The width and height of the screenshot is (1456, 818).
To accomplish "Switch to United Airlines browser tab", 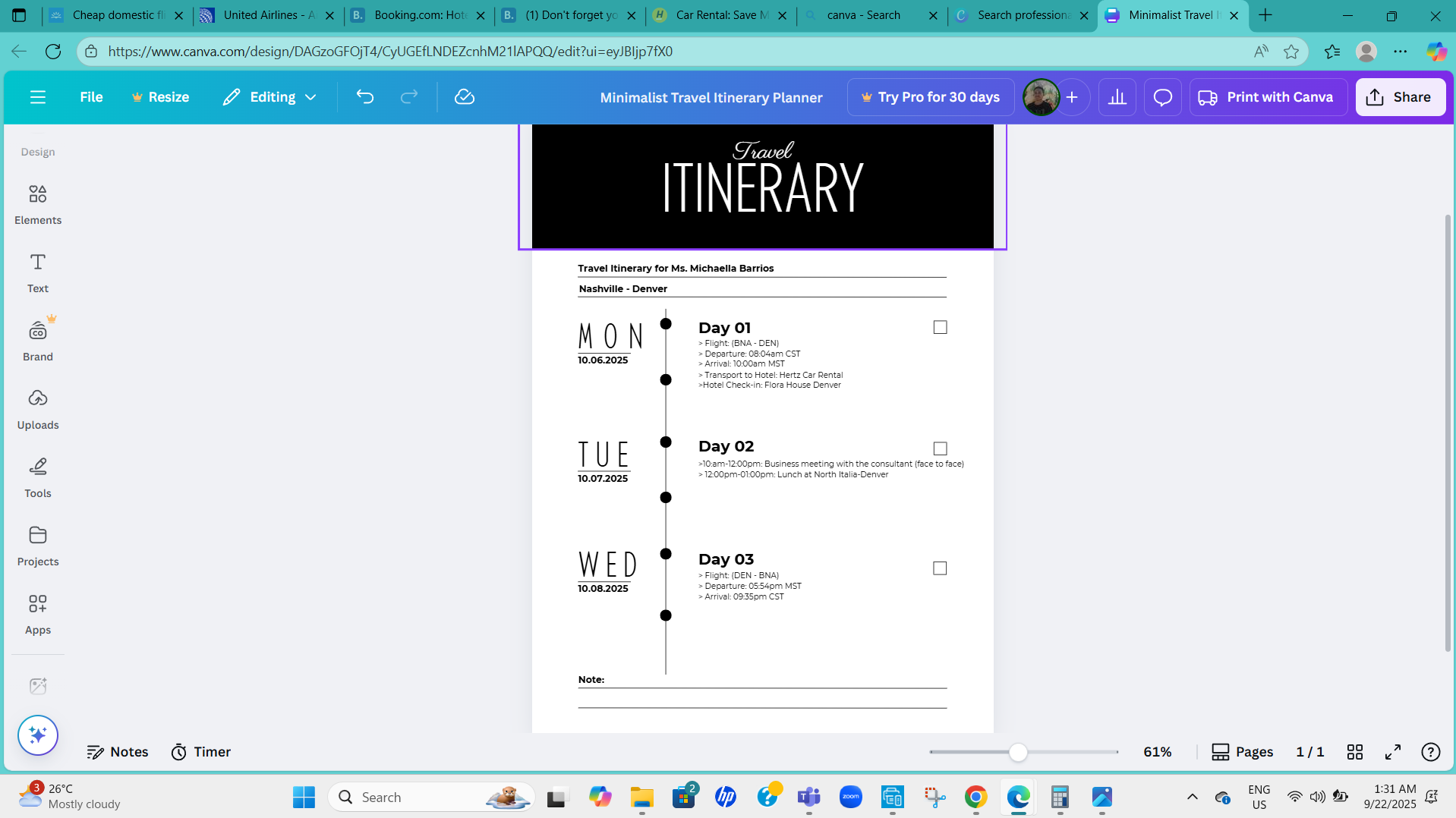I will click(x=268, y=15).
